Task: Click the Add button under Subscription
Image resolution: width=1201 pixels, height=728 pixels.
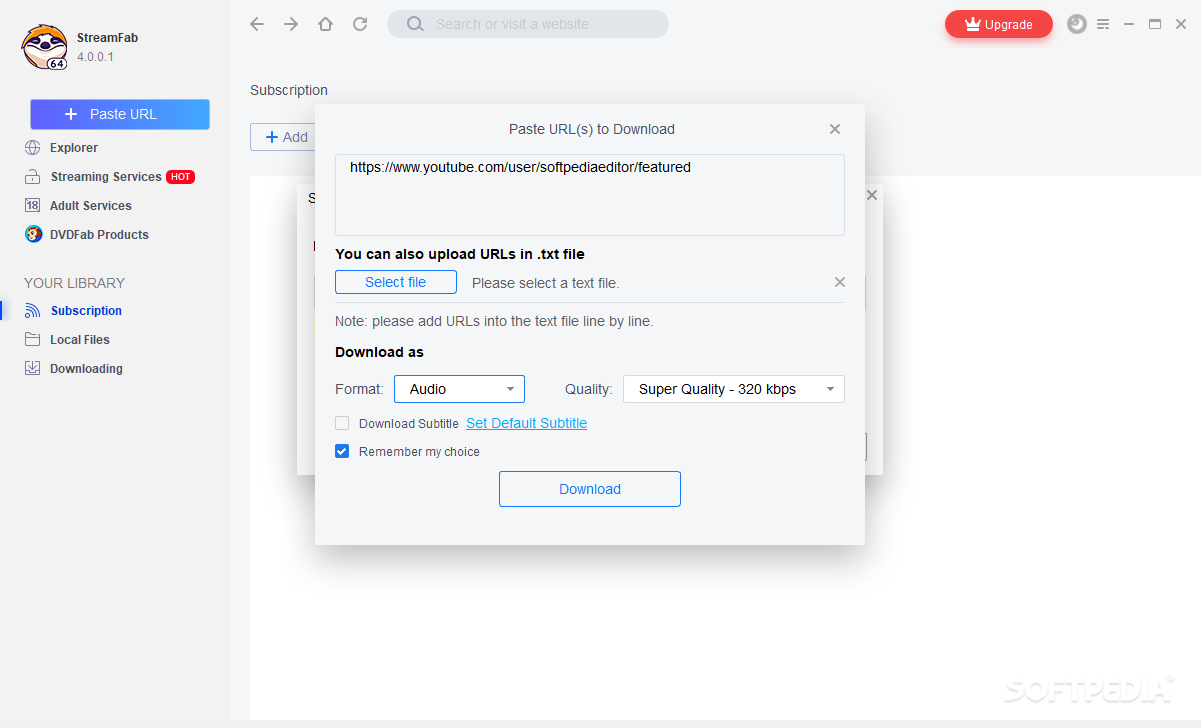Action: 283,137
